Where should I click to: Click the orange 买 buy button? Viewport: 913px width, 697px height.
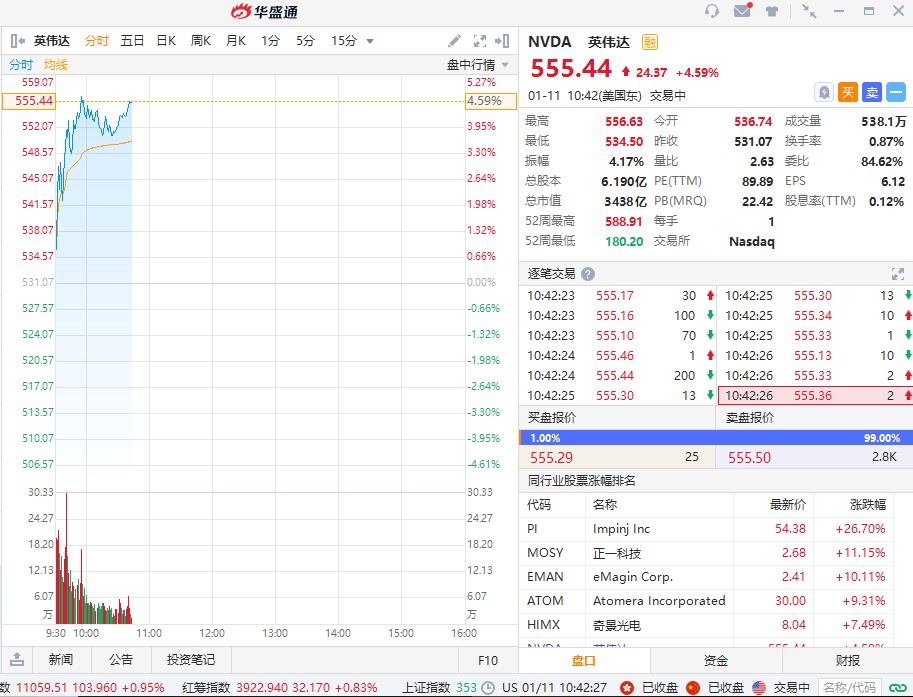[x=847, y=93]
